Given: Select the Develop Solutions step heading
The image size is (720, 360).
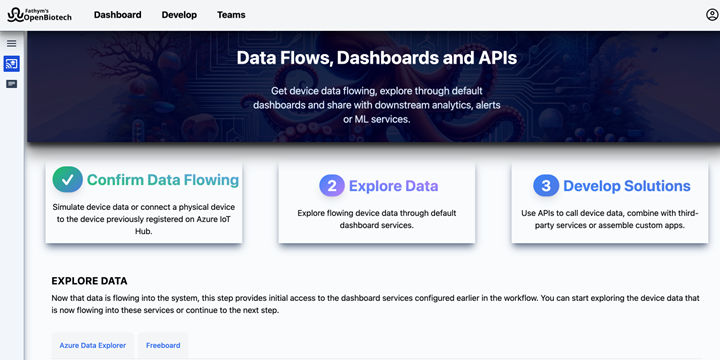Looking at the screenshot, I should pyautogui.click(x=627, y=186).
